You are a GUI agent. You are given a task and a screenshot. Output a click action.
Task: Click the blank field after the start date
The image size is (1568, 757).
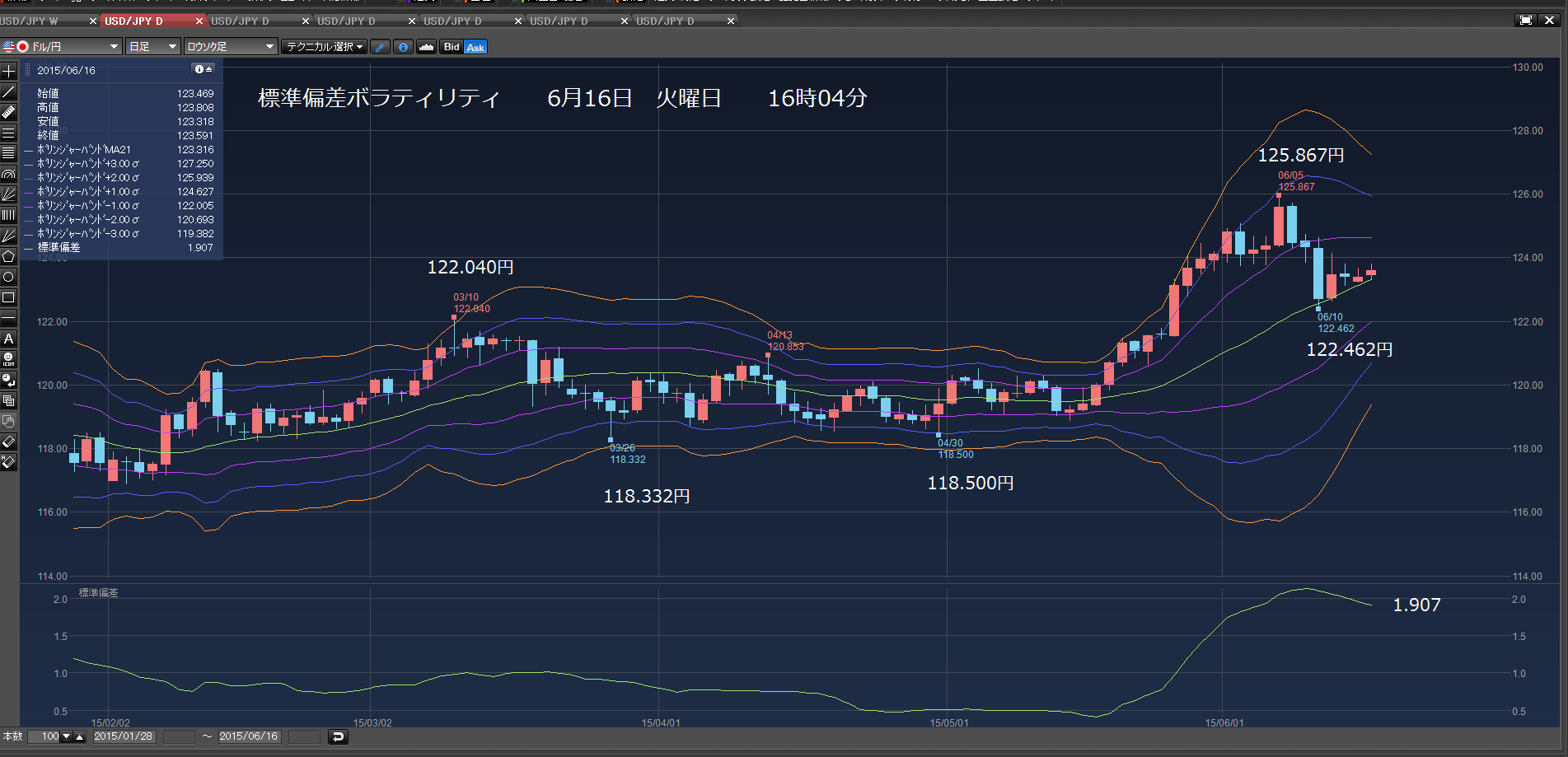pyautogui.click(x=179, y=736)
